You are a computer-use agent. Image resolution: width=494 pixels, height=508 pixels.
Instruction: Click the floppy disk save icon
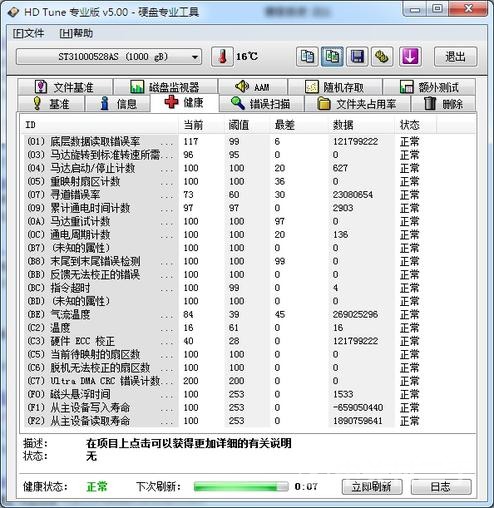pos(357,57)
